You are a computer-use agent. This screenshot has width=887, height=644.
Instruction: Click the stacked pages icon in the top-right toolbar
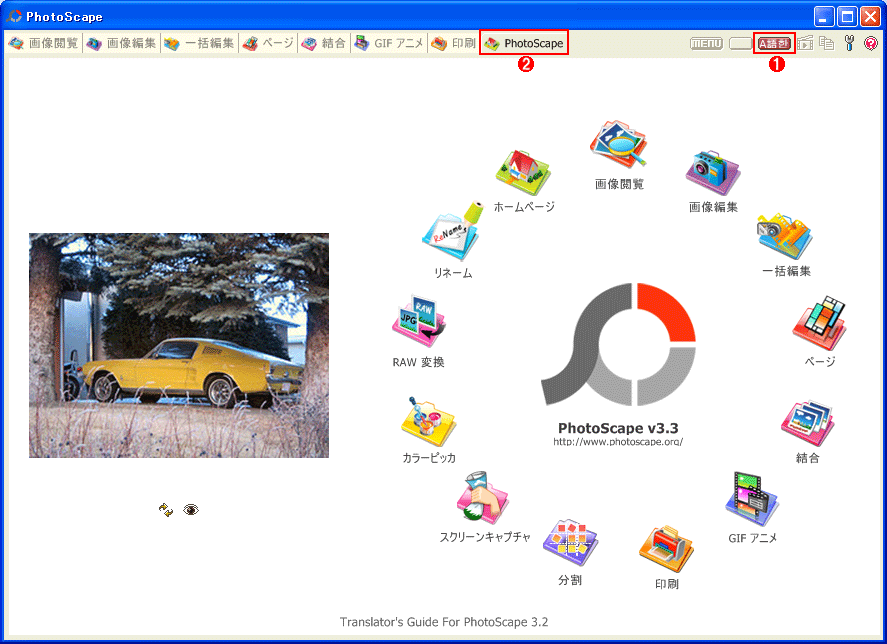click(x=827, y=43)
